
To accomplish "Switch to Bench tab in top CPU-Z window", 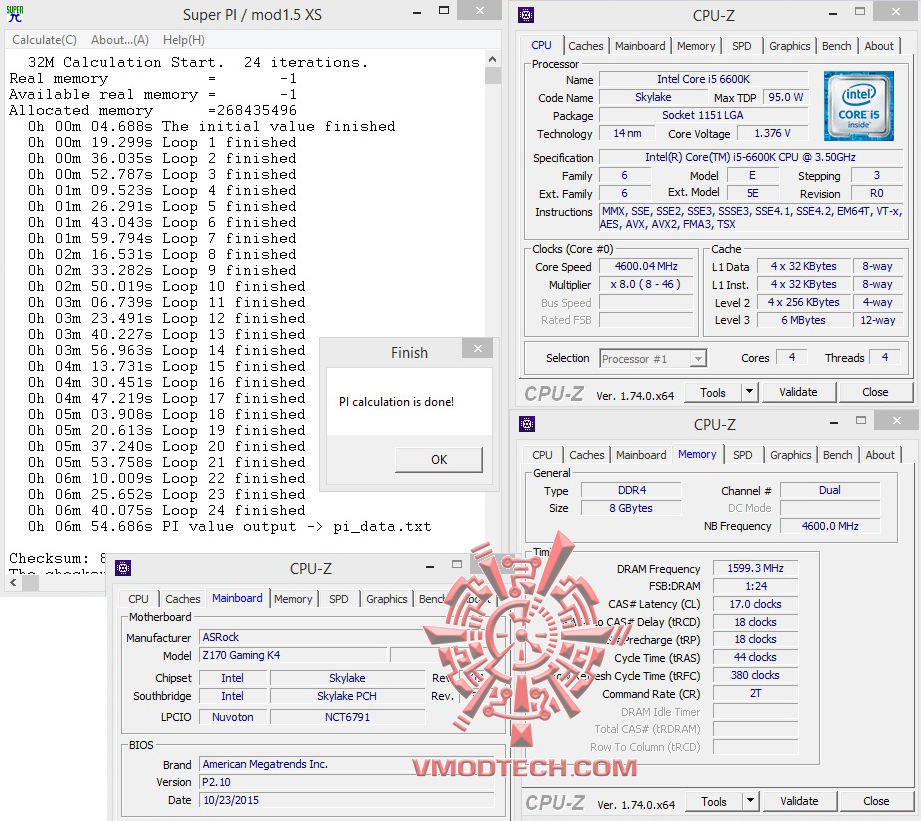I will click(836, 46).
